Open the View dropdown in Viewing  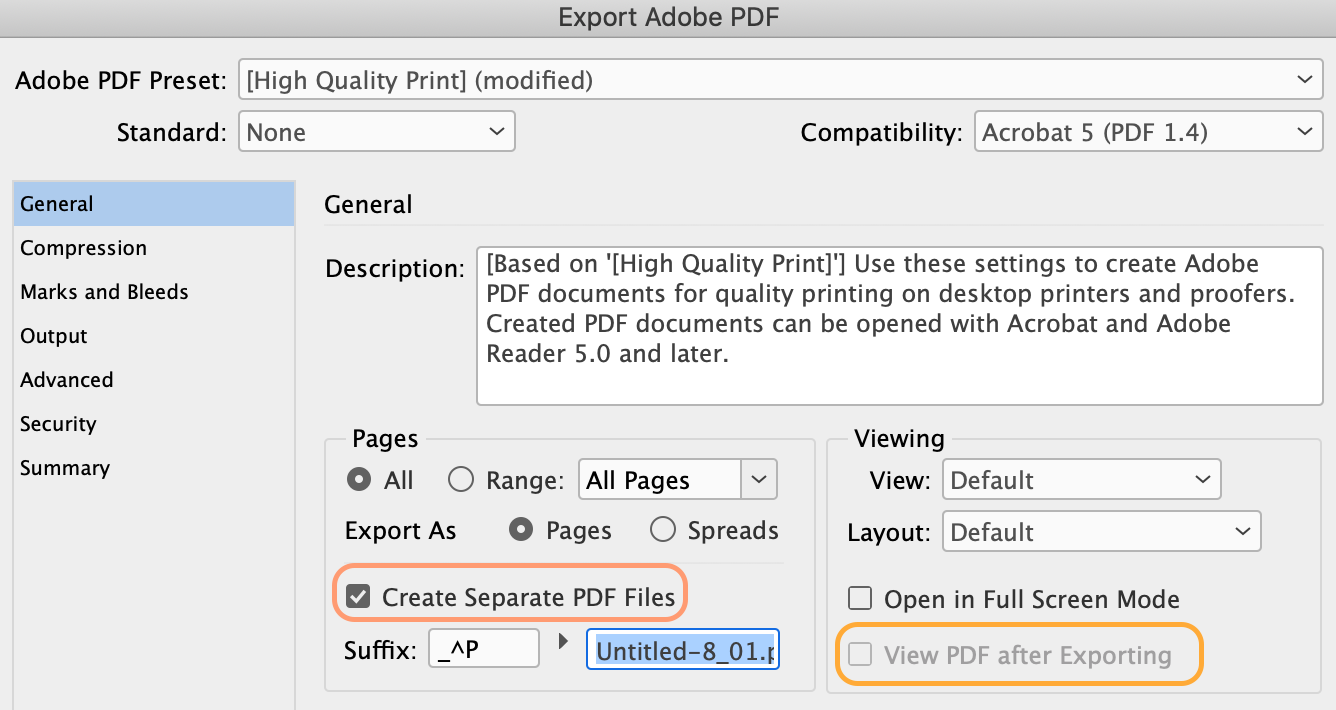point(1081,480)
